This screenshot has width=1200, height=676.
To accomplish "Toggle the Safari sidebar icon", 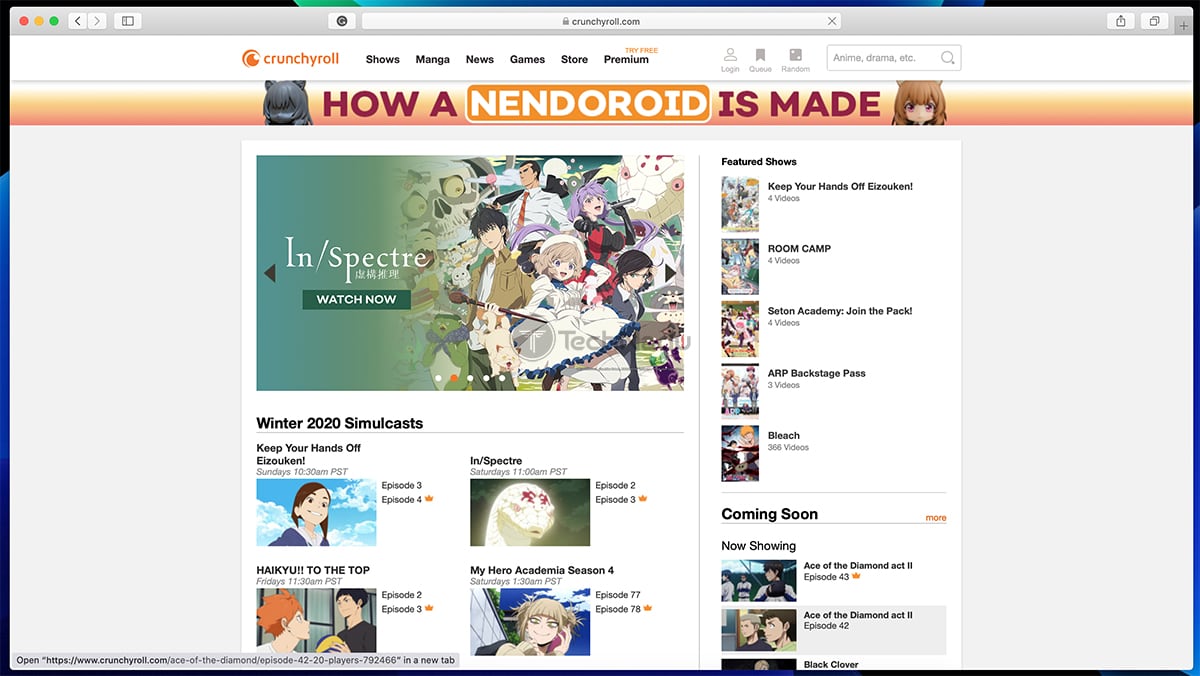I will (127, 20).
